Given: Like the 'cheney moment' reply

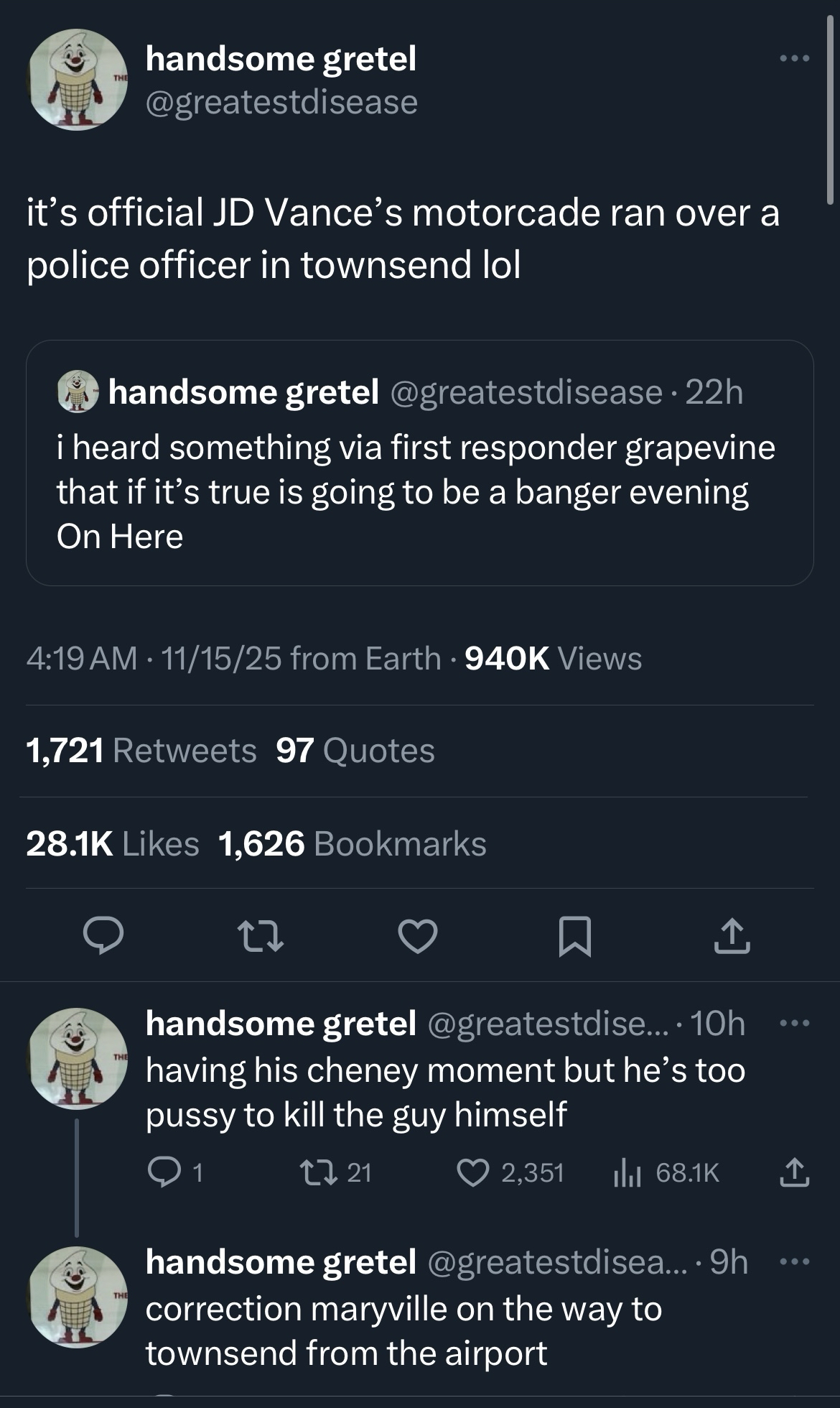Looking at the screenshot, I should [472, 1173].
